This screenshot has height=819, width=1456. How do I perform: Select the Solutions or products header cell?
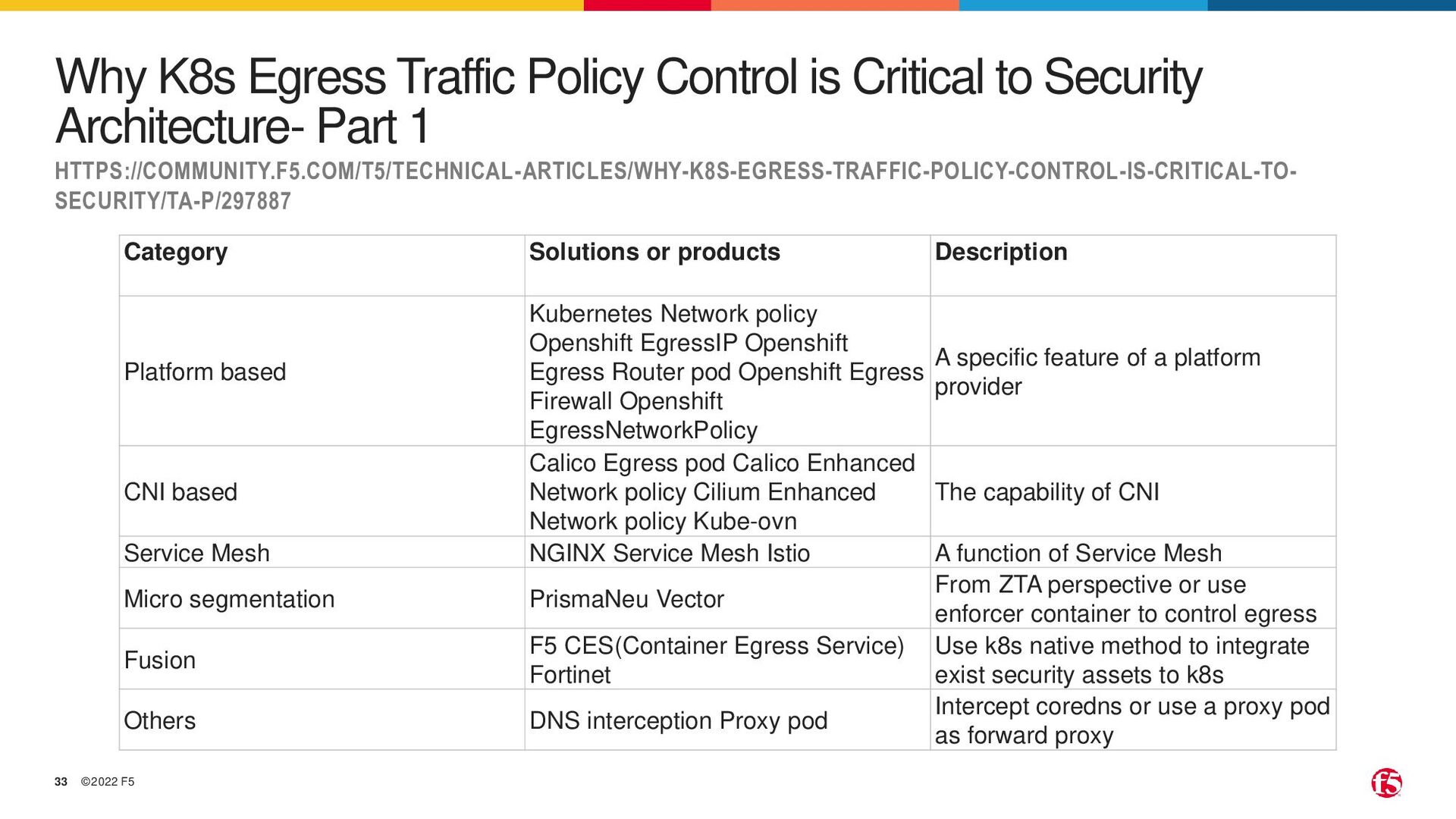point(727,265)
